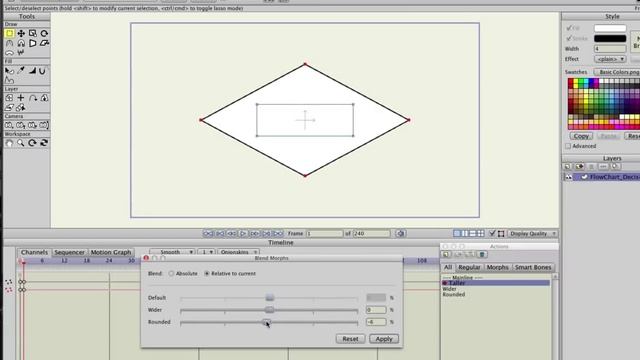Toggle the checkbox beside the FlowChart layer name

[x=584, y=177]
